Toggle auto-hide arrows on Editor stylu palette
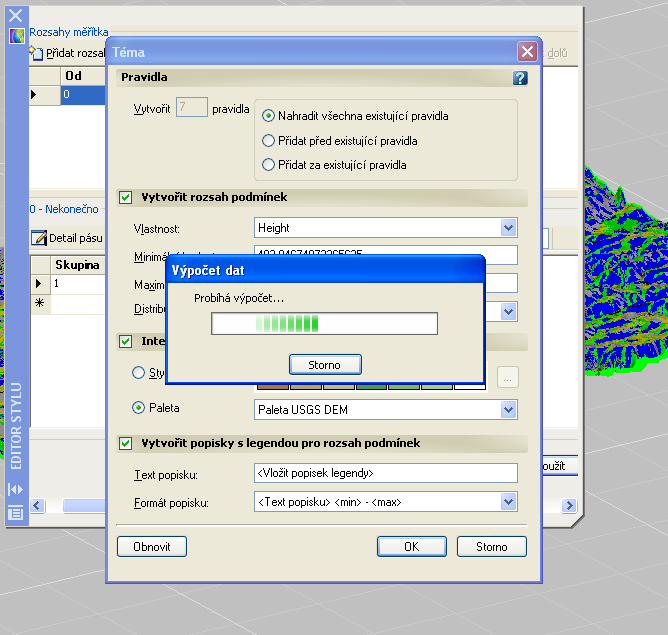This screenshot has height=635, width=668. coord(15,489)
